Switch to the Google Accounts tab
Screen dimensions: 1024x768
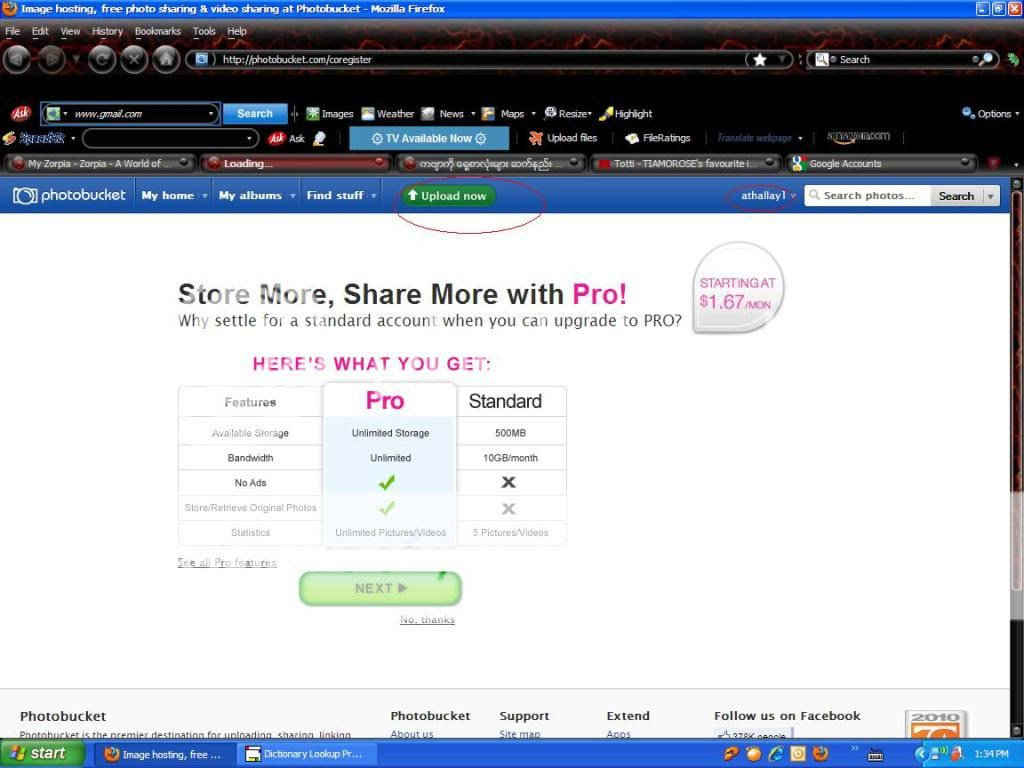(x=881, y=163)
